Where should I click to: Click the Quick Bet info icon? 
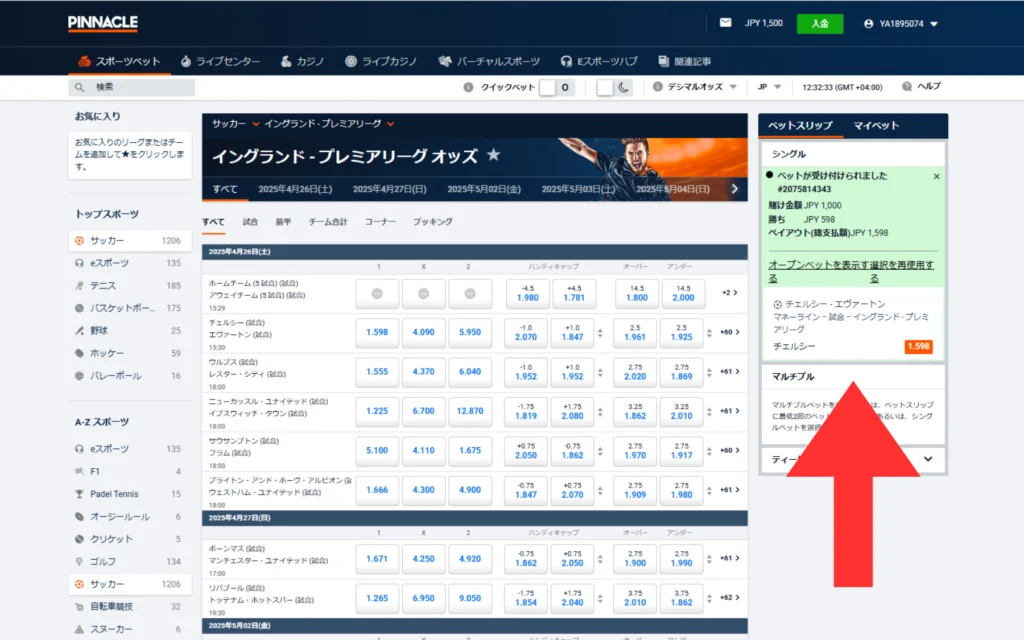tap(468, 87)
